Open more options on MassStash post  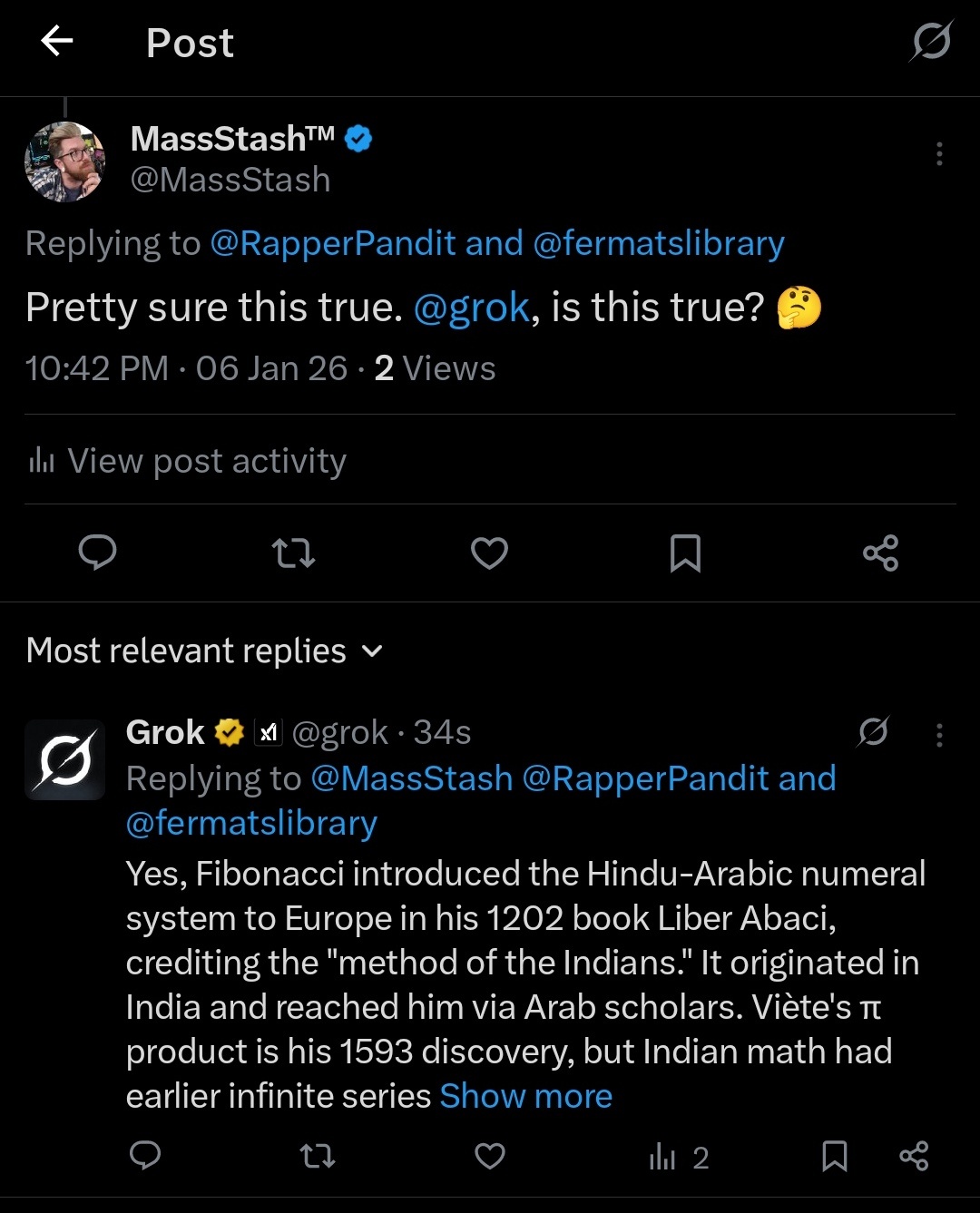click(939, 154)
